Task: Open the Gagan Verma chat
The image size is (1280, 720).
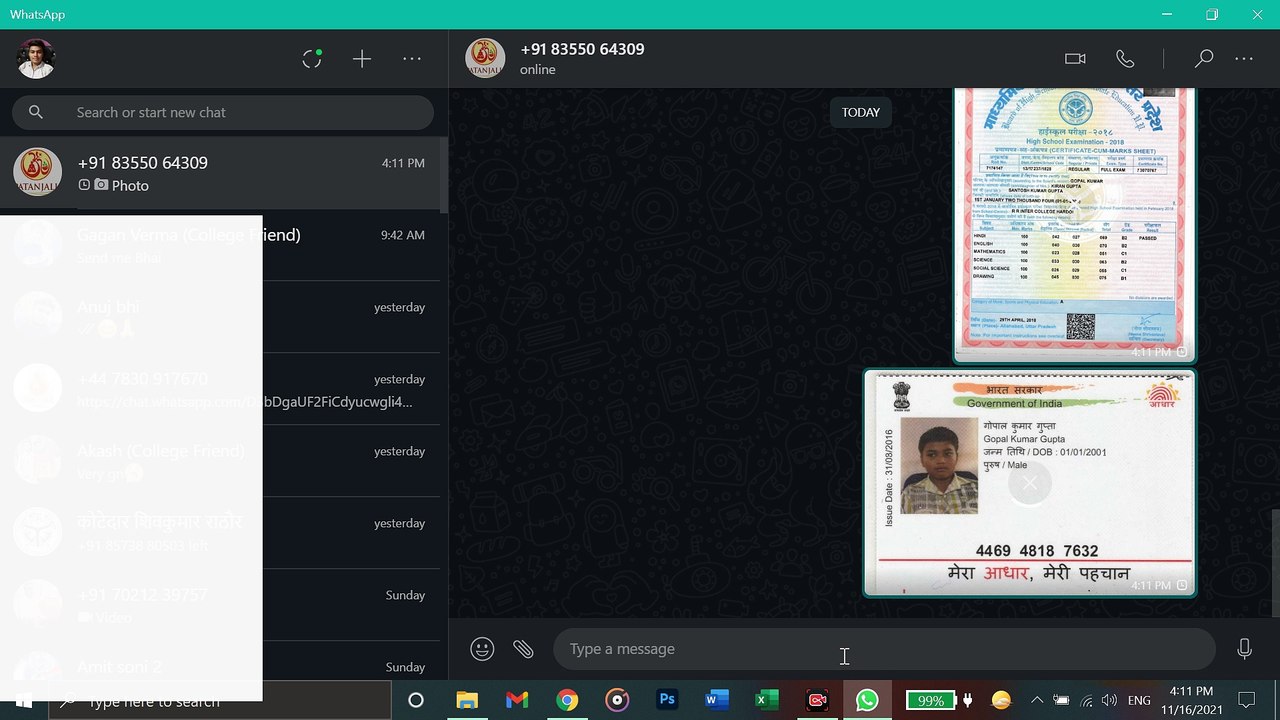Action: 220,245
